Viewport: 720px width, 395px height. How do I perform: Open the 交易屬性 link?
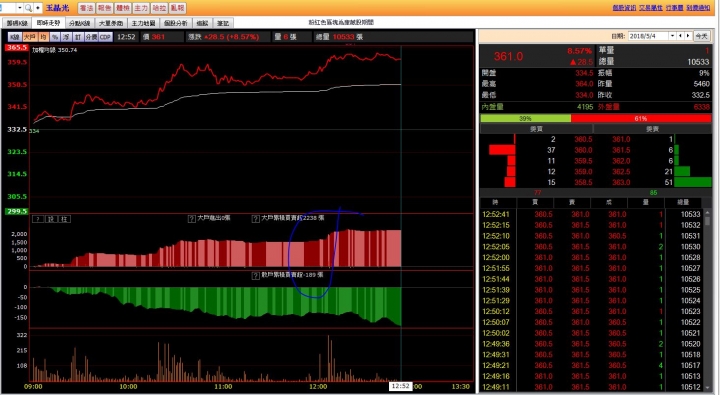point(651,8)
